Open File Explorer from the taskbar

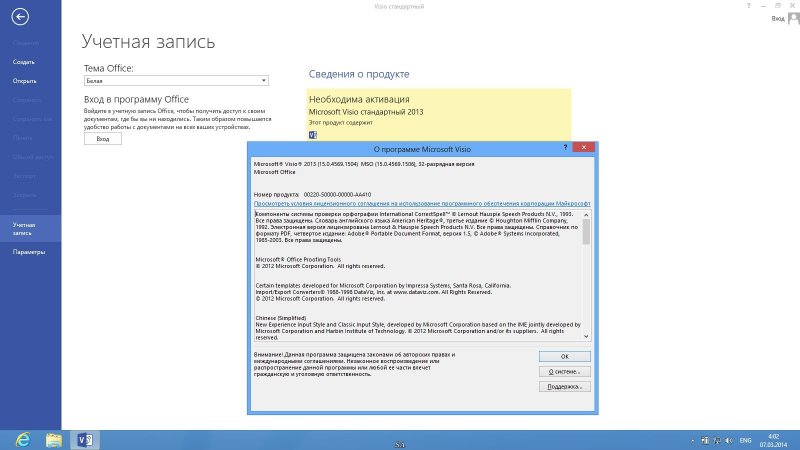(54, 440)
